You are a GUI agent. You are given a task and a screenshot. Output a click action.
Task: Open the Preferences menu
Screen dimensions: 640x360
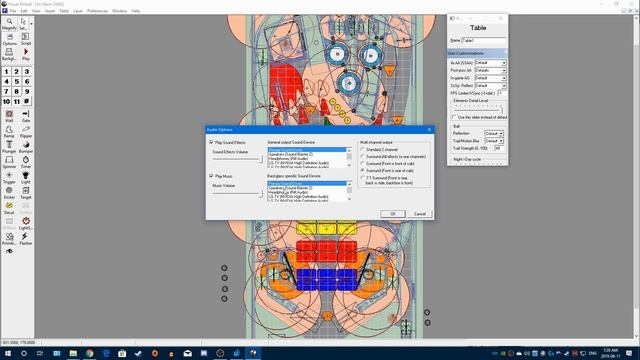click(98, 11)
